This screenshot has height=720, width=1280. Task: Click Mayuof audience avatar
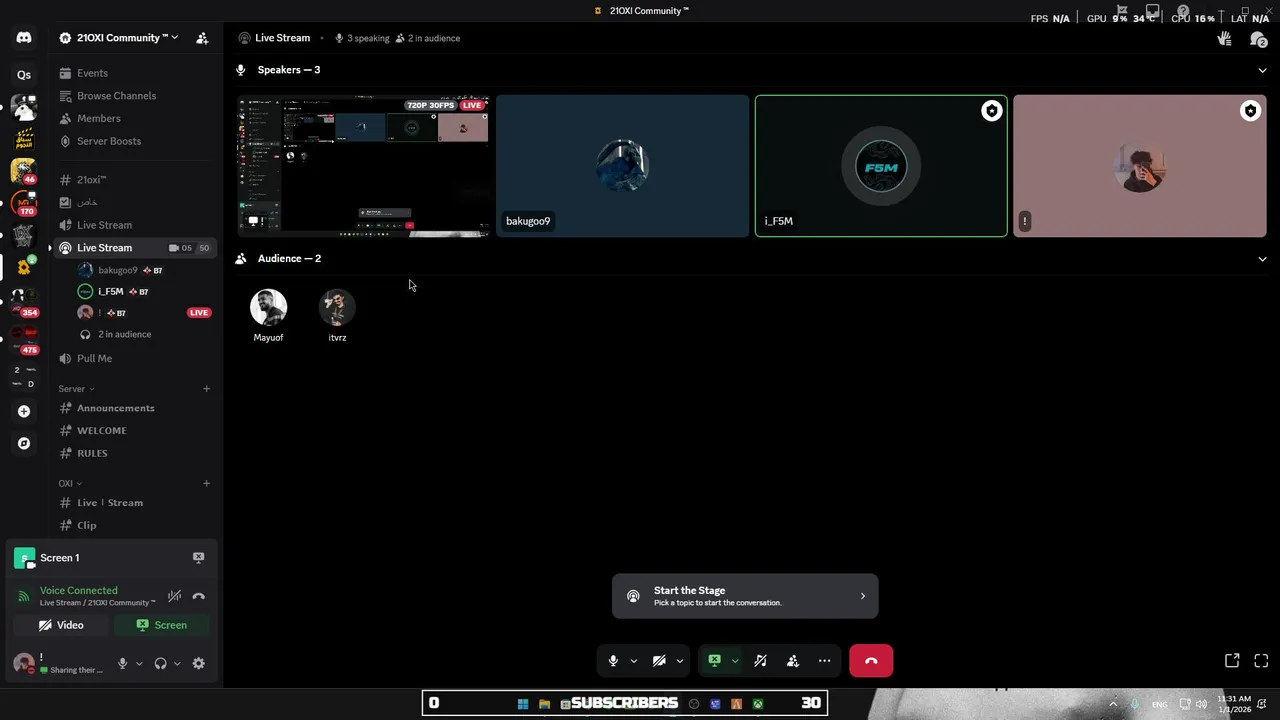(268, 308)
